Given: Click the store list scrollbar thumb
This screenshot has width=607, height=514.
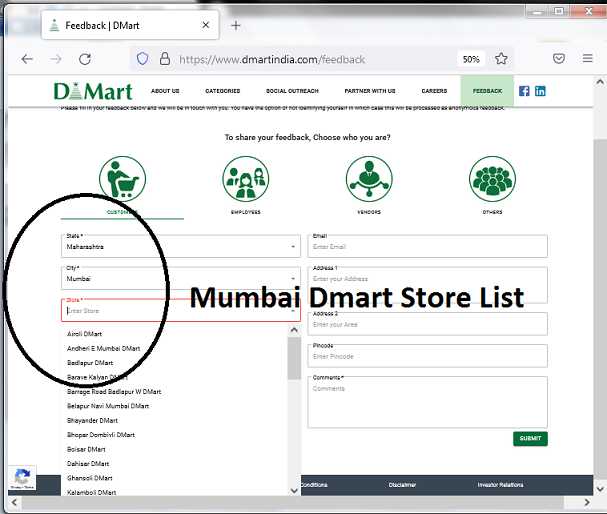Looking at the screenshot, I should tap(294, 358).
